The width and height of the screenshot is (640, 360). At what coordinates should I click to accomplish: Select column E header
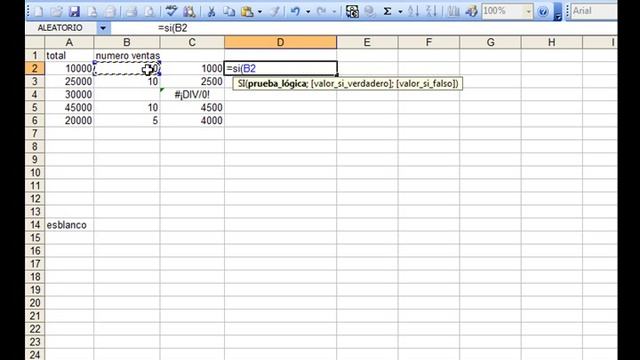click(x=367, y=42)
